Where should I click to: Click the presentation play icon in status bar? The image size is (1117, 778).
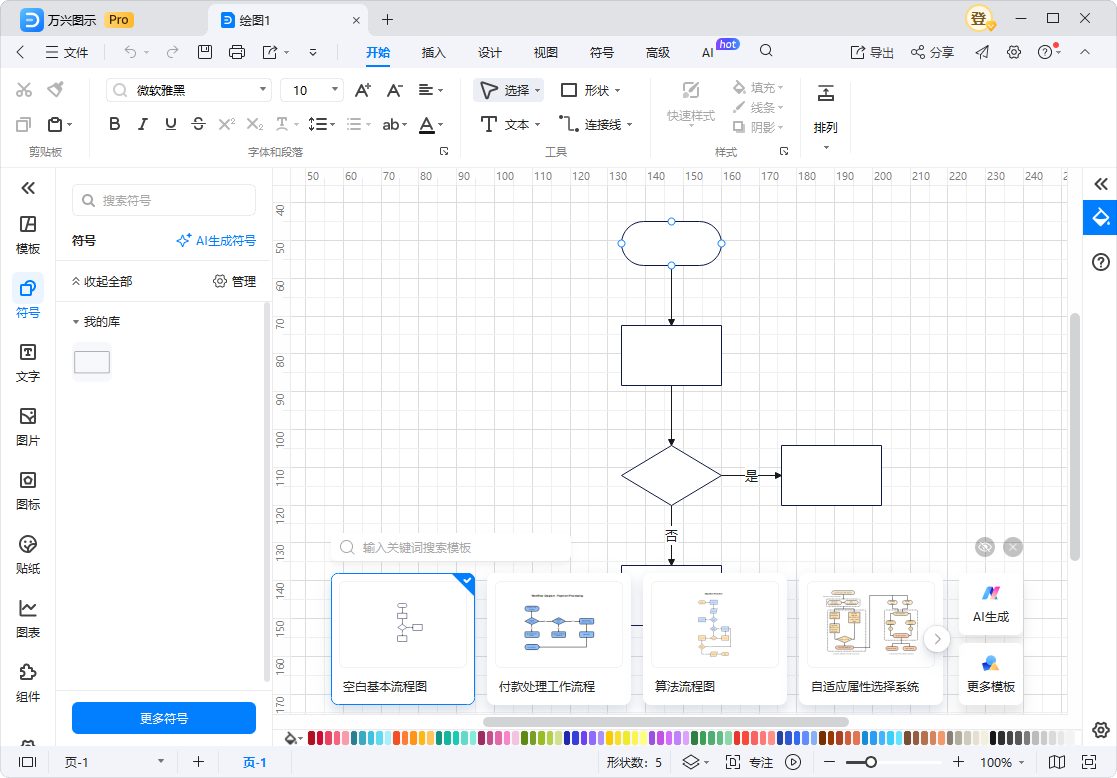[793, 762]
